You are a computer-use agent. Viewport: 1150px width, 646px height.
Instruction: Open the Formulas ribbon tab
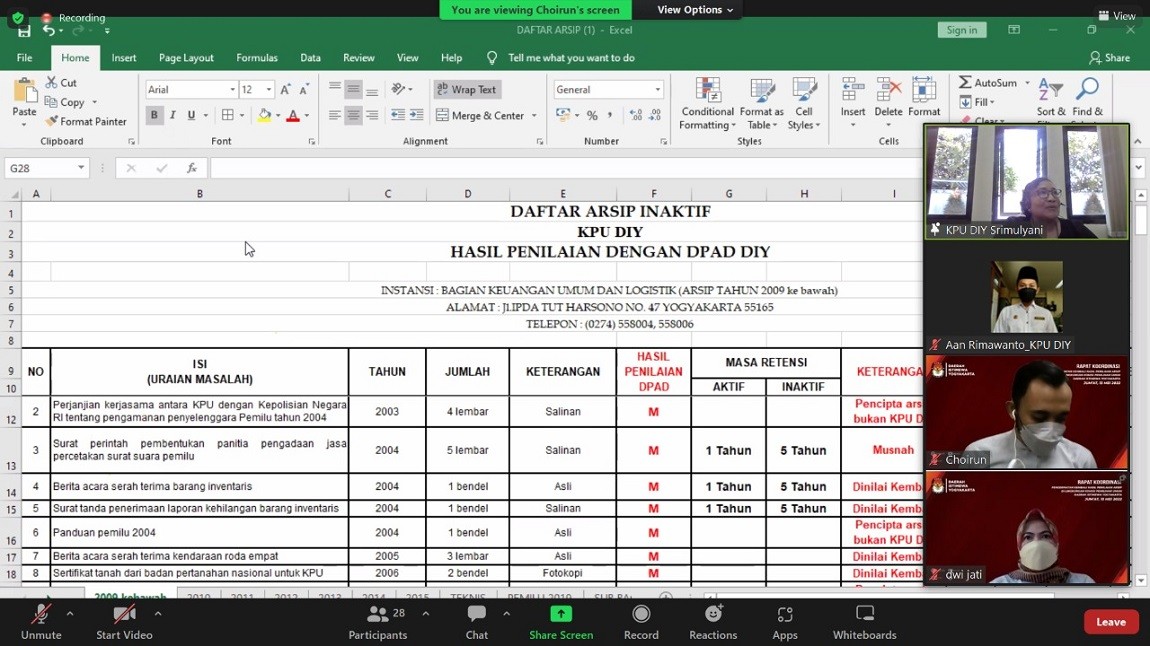pyautogui.click(x=257, y=58)
